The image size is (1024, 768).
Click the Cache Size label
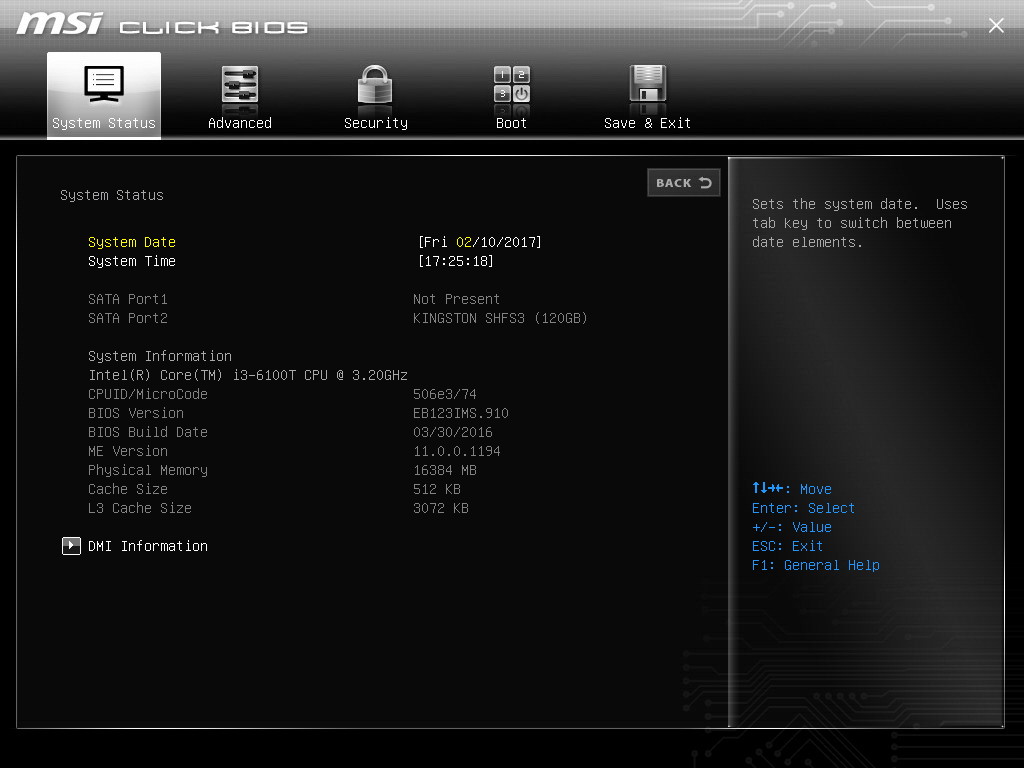128,489
